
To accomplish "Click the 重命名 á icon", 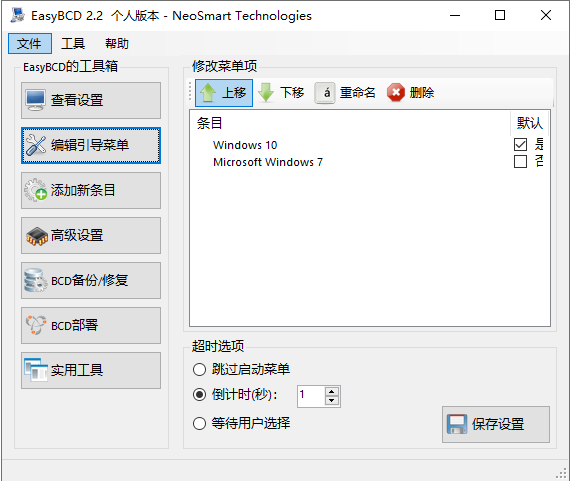I will pos(325,93).
